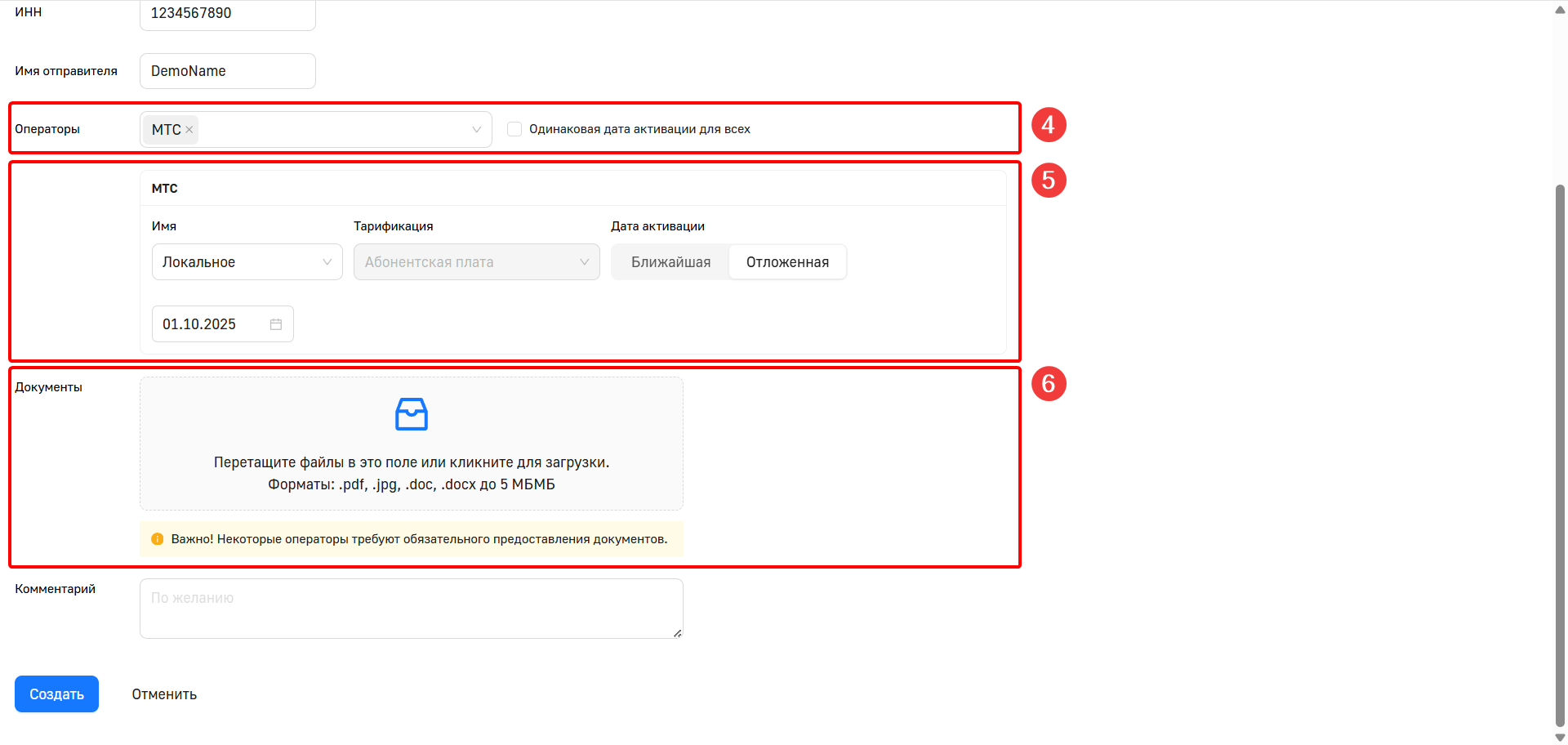This screenshot has height=745, width=1568.
Task: Click the inbox upload icon
Action: 412,414
